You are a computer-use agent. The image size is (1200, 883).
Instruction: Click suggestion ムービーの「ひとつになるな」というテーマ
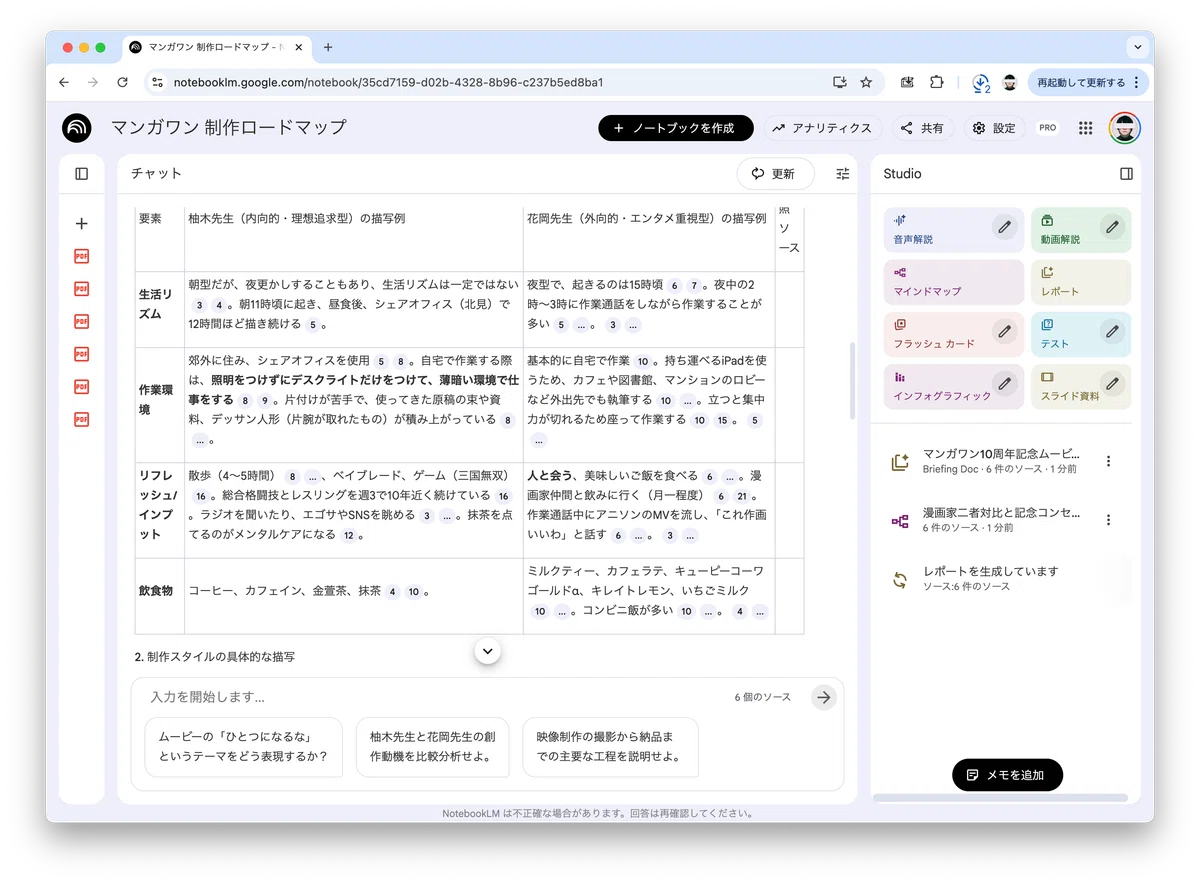click(244, 746)
